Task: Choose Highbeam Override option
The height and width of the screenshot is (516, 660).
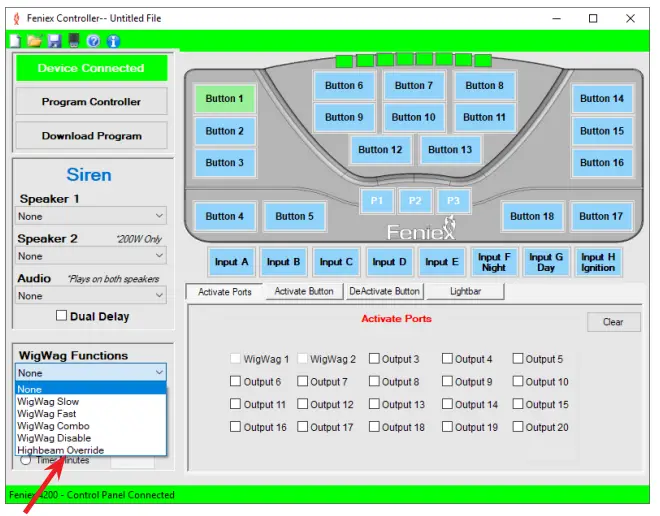Action: pyautogui.click(x=91, y=450)
